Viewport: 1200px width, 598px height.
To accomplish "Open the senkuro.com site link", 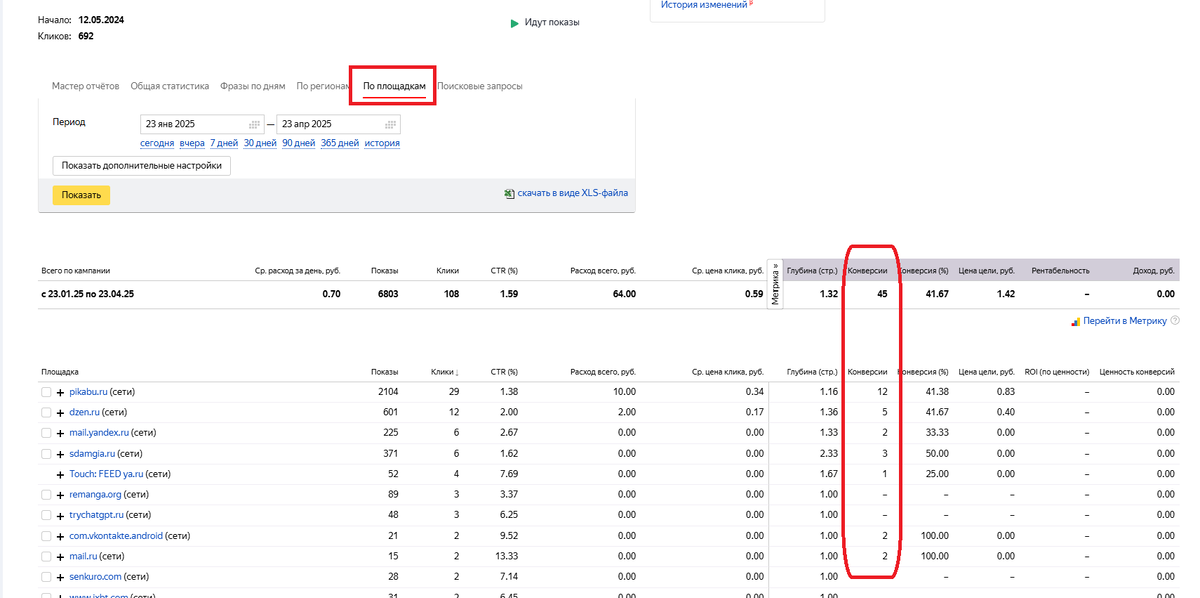I will (x=95, y=577).
